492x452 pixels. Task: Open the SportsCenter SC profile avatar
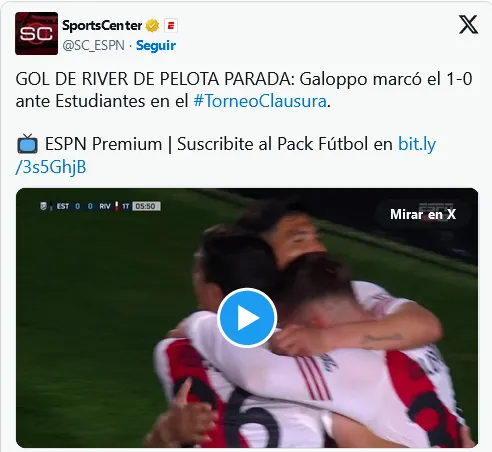36,33
